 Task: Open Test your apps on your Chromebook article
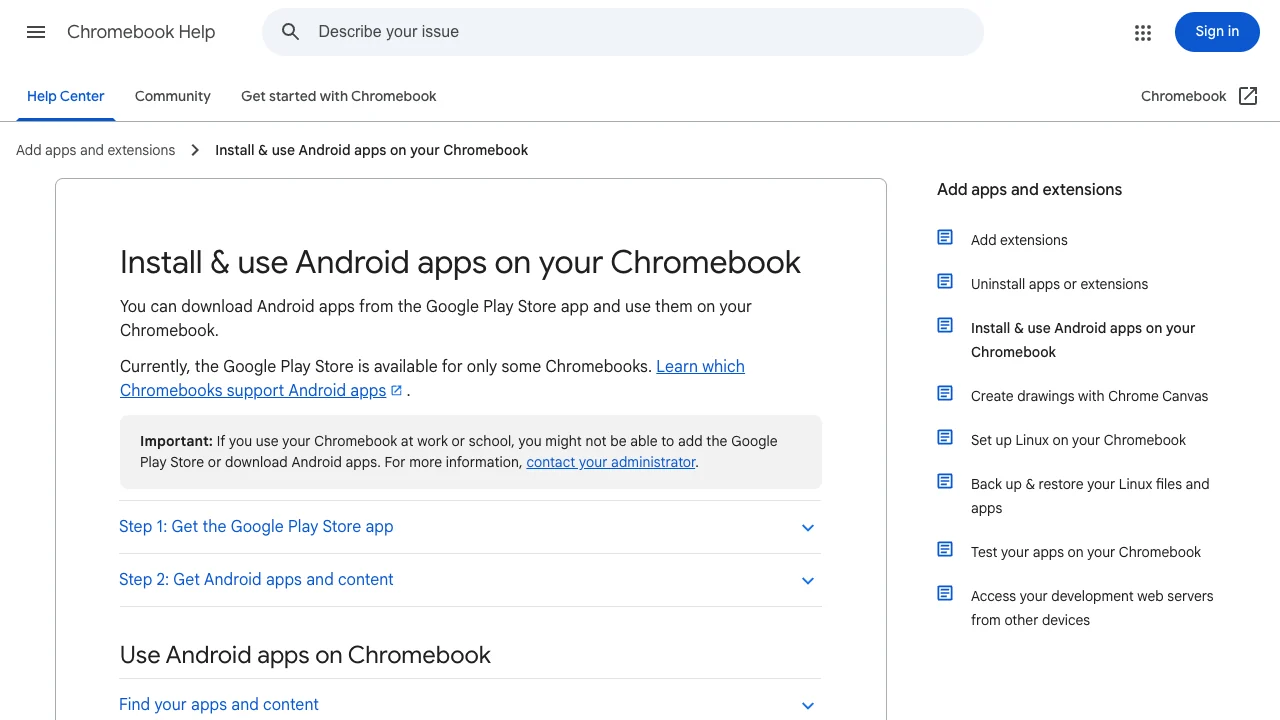coord(1086,552)
